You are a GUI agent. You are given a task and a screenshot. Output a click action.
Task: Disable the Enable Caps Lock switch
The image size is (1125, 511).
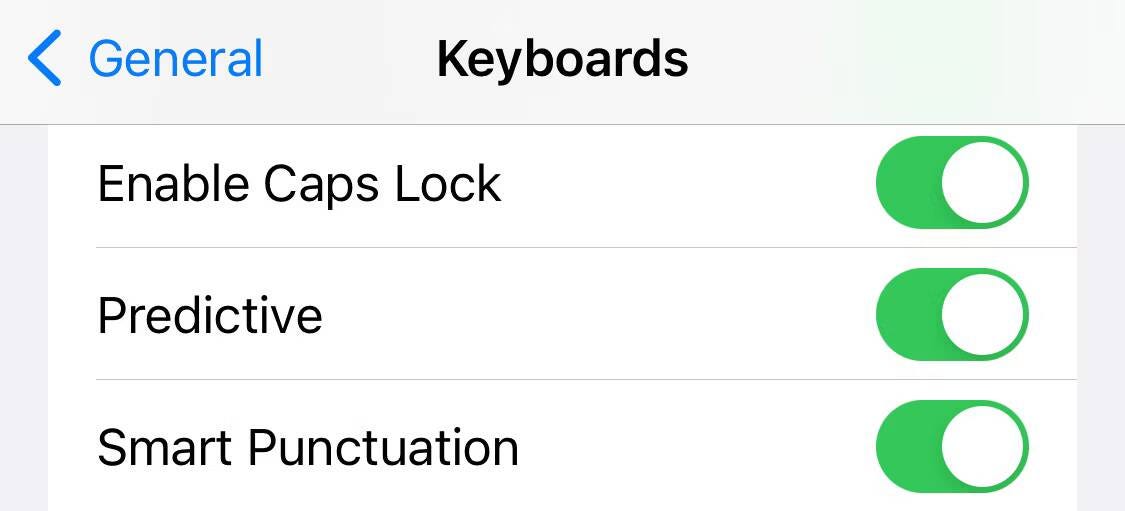[951, 183]
